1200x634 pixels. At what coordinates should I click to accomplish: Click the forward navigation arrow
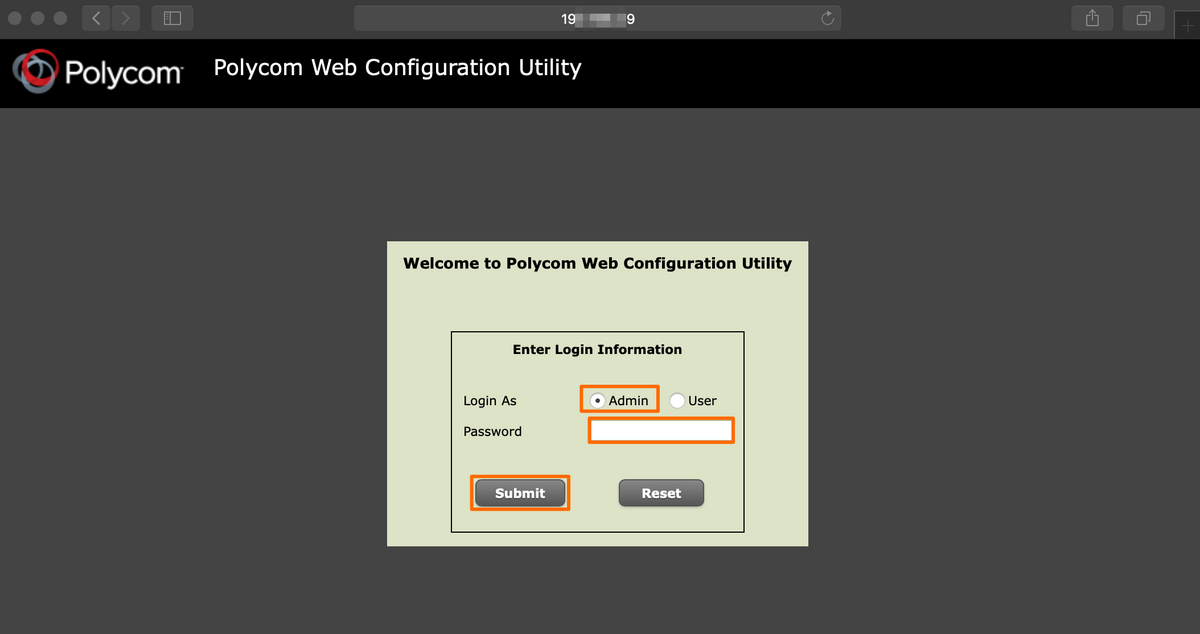126,18
